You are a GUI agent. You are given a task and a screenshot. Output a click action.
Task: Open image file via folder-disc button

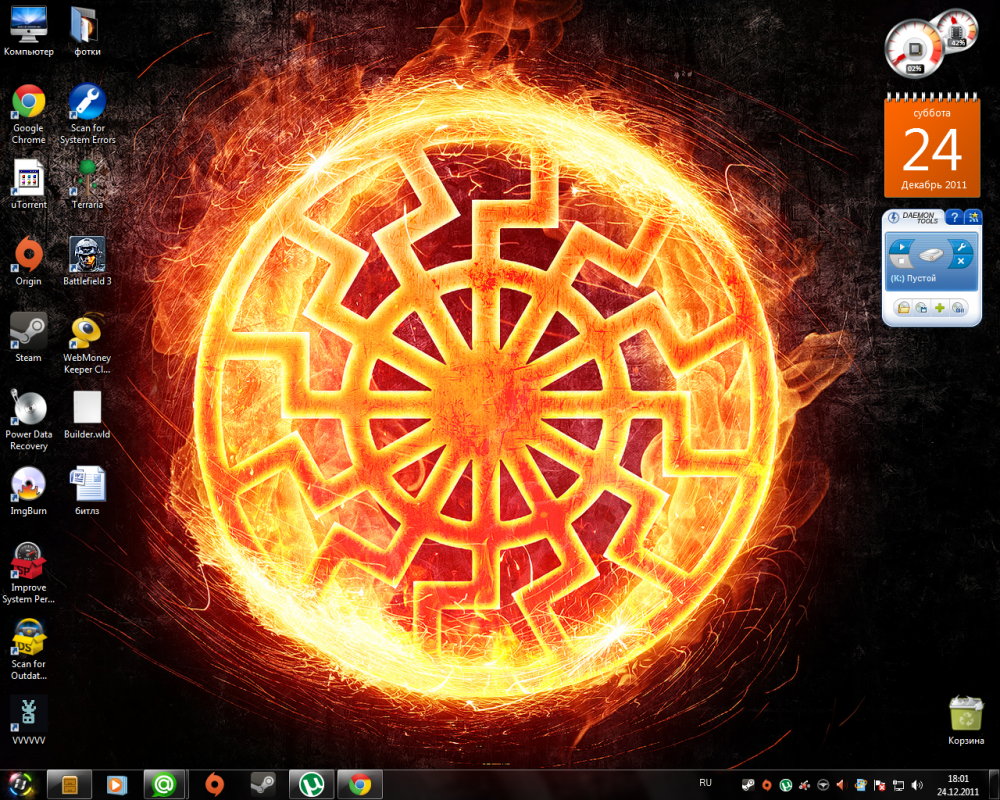point(904,308)
